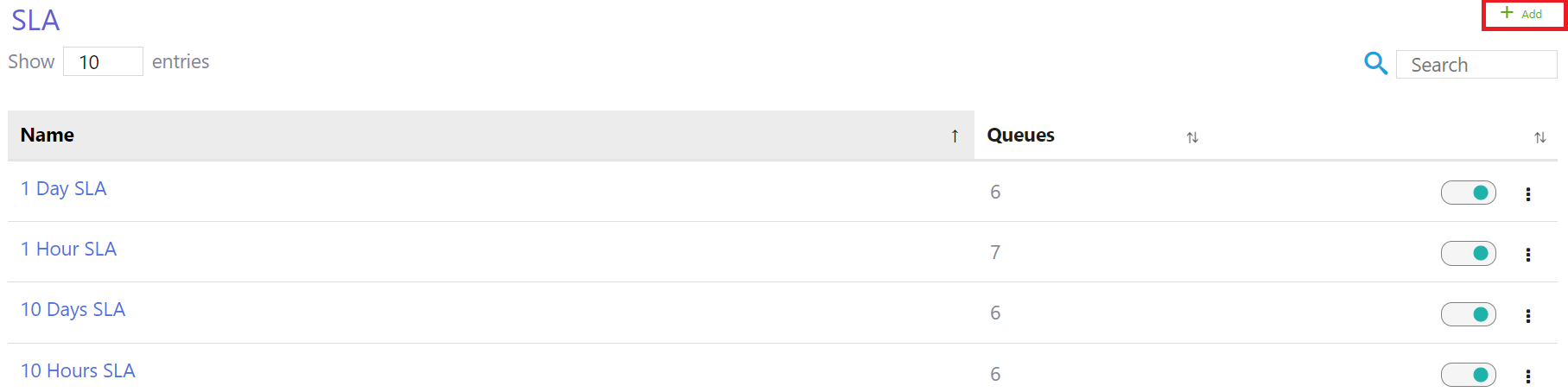Screen dimensions: 1568x392
Task: Click the Add button with plus icon
Action: (1522, 14)
